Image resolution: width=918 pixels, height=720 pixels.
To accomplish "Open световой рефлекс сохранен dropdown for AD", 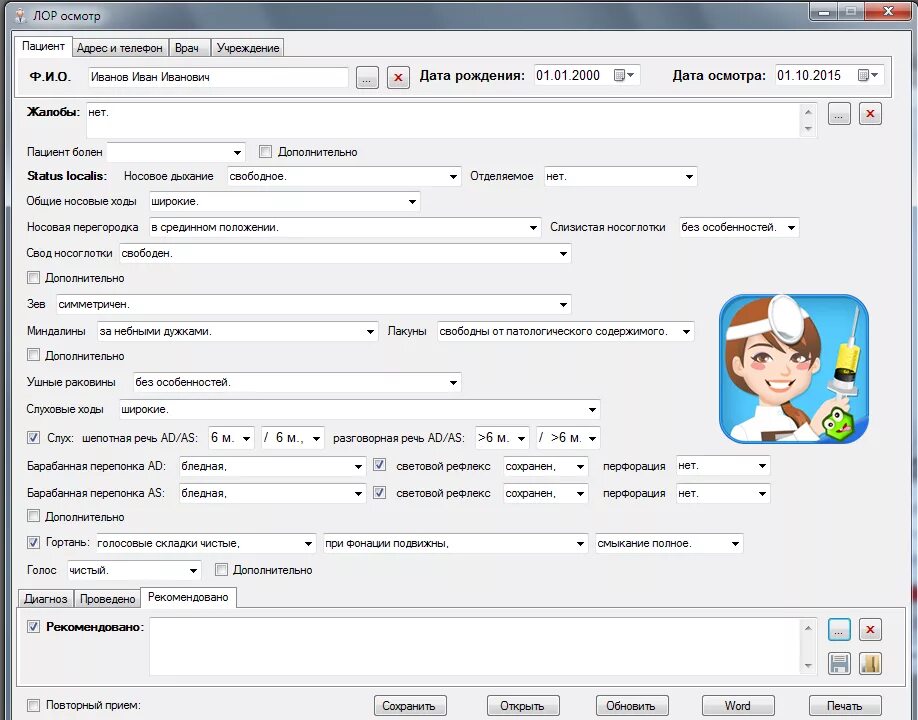I will 580,467.
